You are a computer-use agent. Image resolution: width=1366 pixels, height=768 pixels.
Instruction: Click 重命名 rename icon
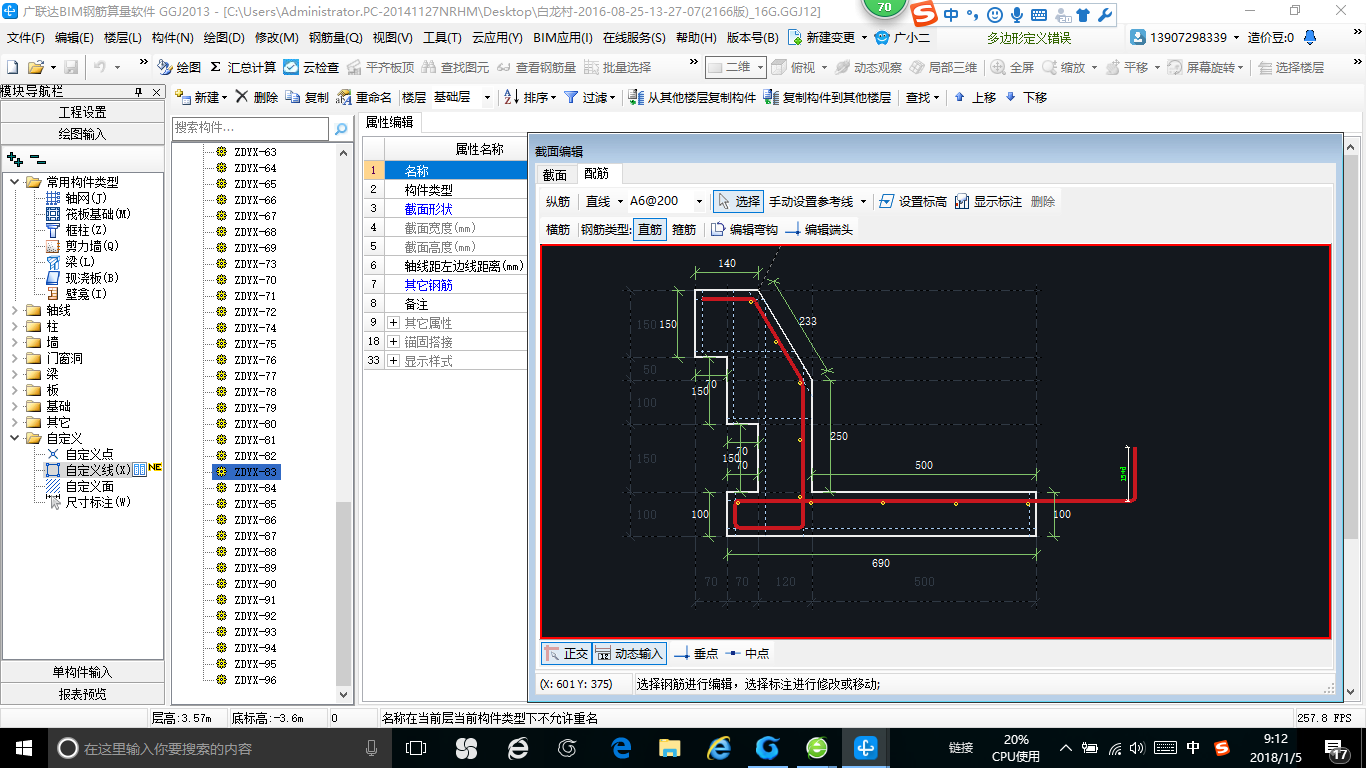(x=364, y=97)
